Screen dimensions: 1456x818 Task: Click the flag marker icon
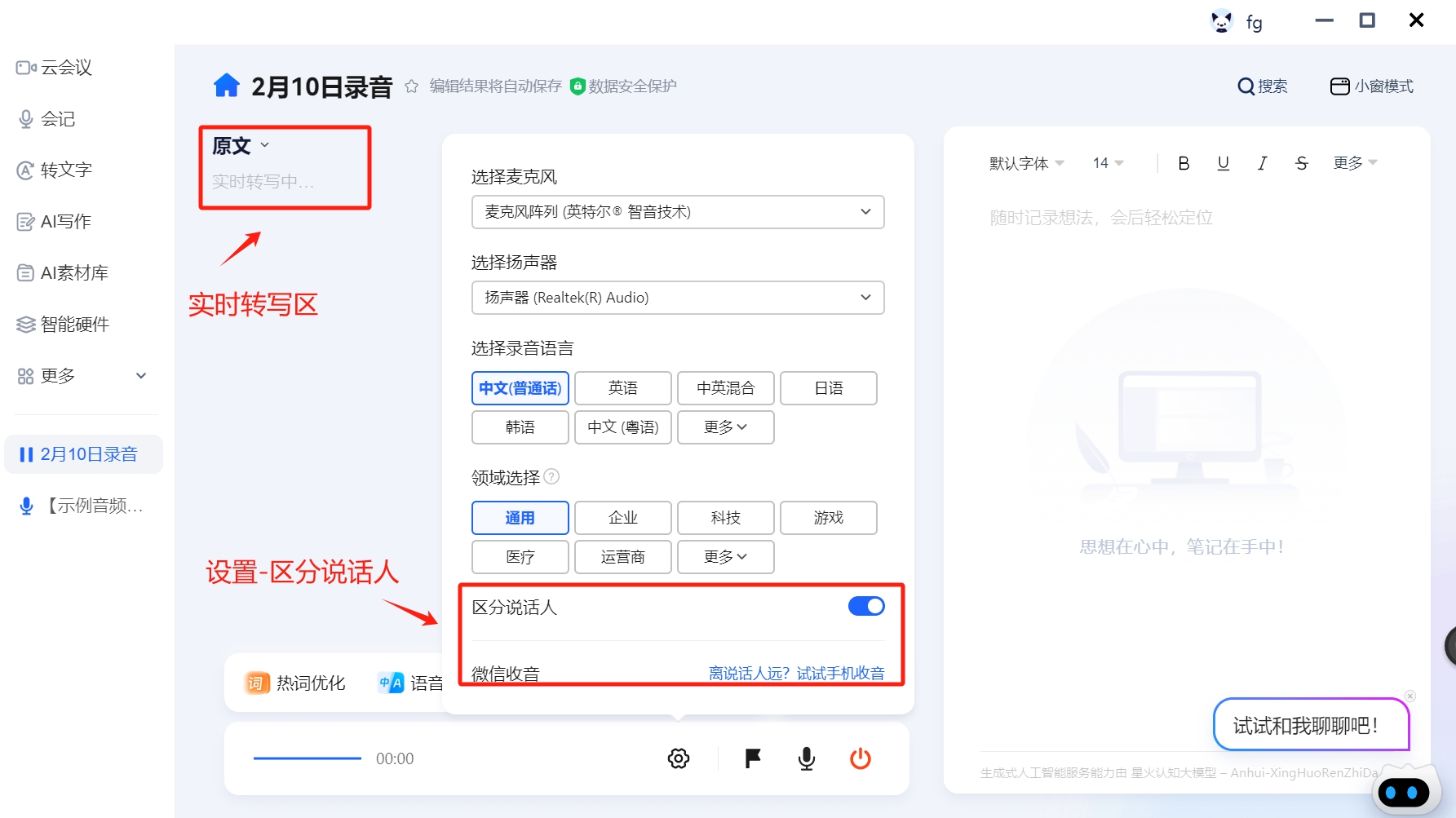click(x=753, y=758)
